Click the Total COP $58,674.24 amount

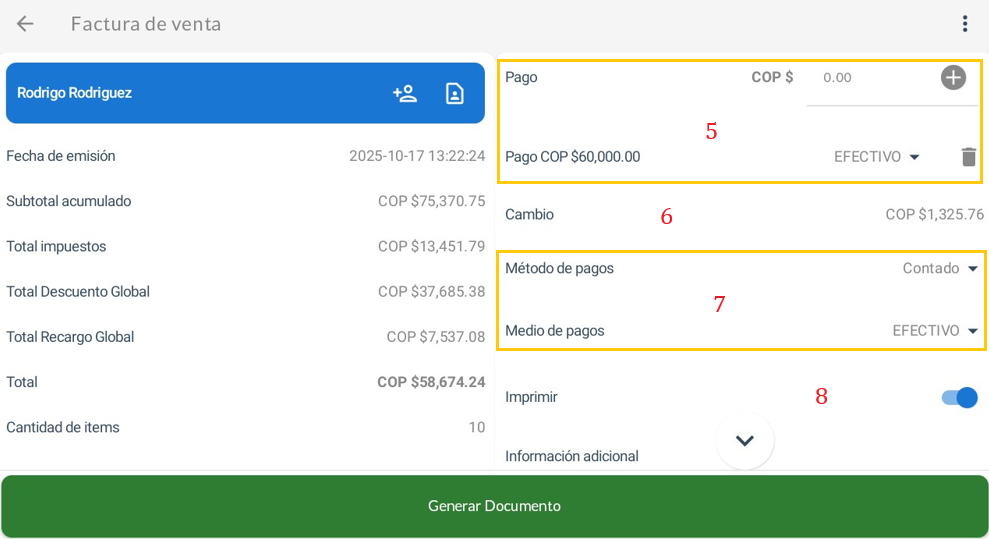[x=430, y=382]
